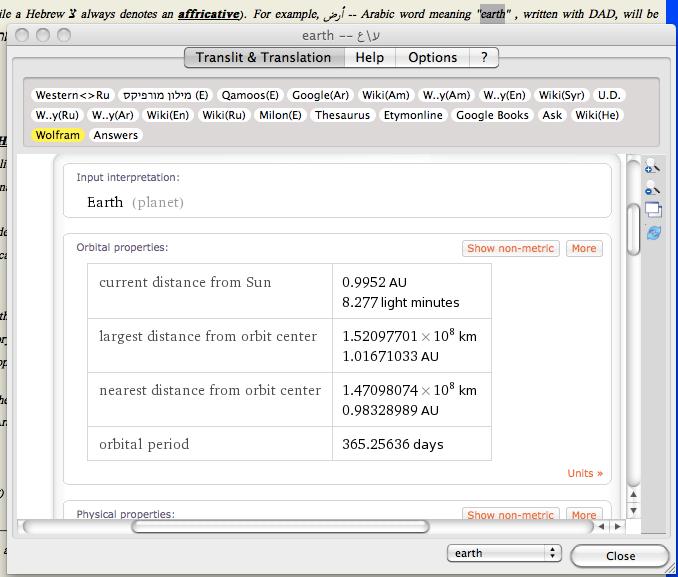Image resolution: width=678 pixels, height=577 pixels.
Task: Expand Physical properties with More button
Action: tap(584, 515)
